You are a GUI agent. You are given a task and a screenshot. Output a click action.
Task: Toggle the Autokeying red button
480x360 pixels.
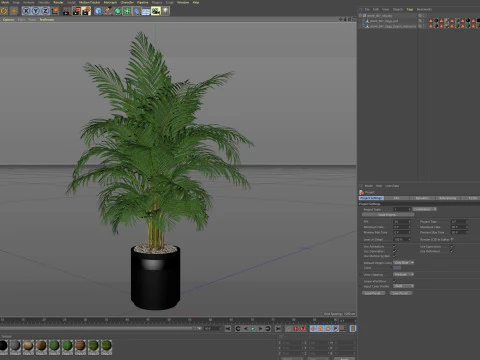[296, 329]
